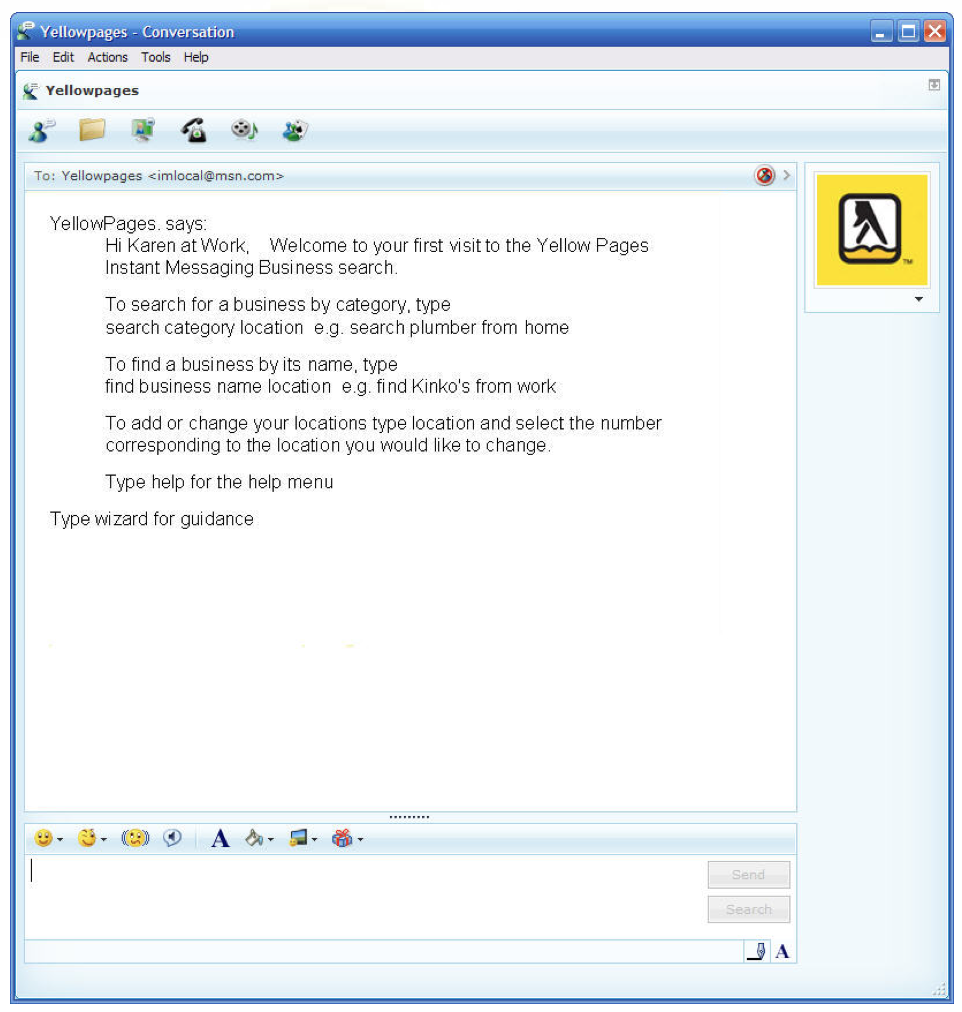Open the Tools menu
962x1012 pixels.
tap(156, 57)
